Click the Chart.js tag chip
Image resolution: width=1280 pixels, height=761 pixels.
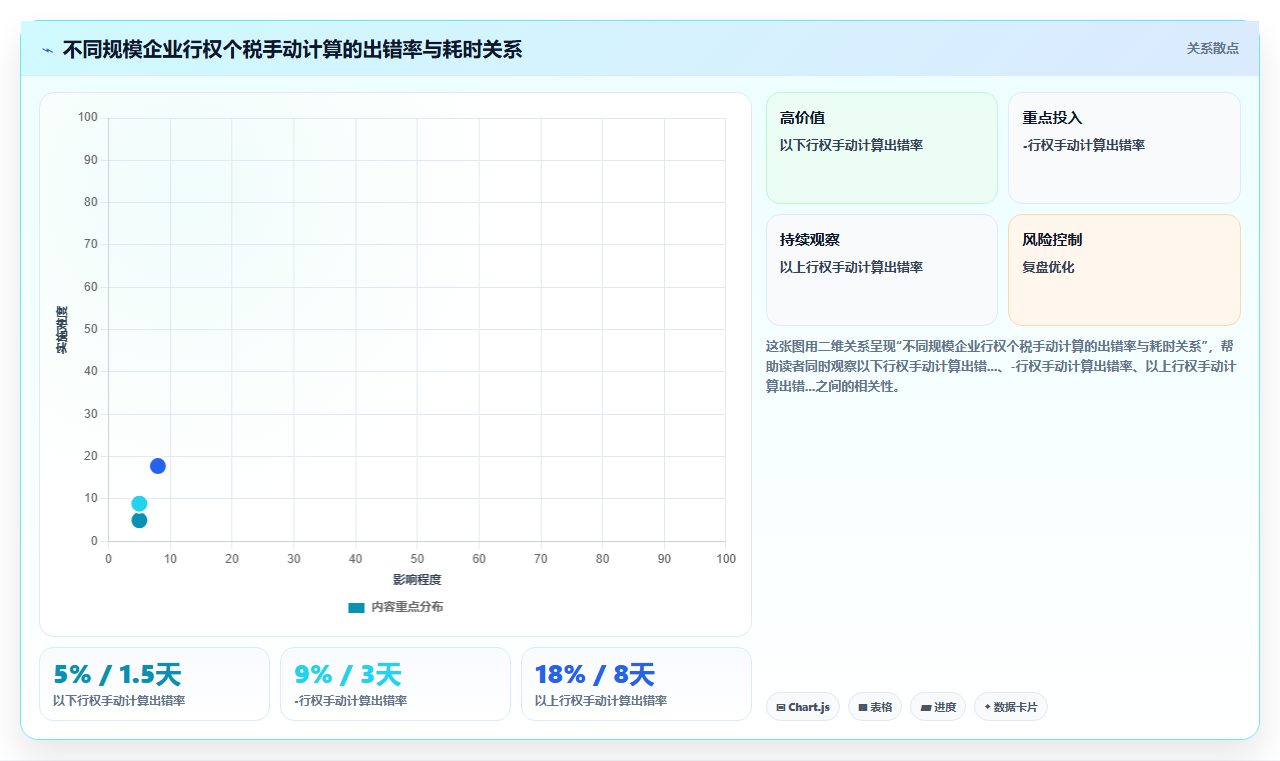(x=803, y=707)
